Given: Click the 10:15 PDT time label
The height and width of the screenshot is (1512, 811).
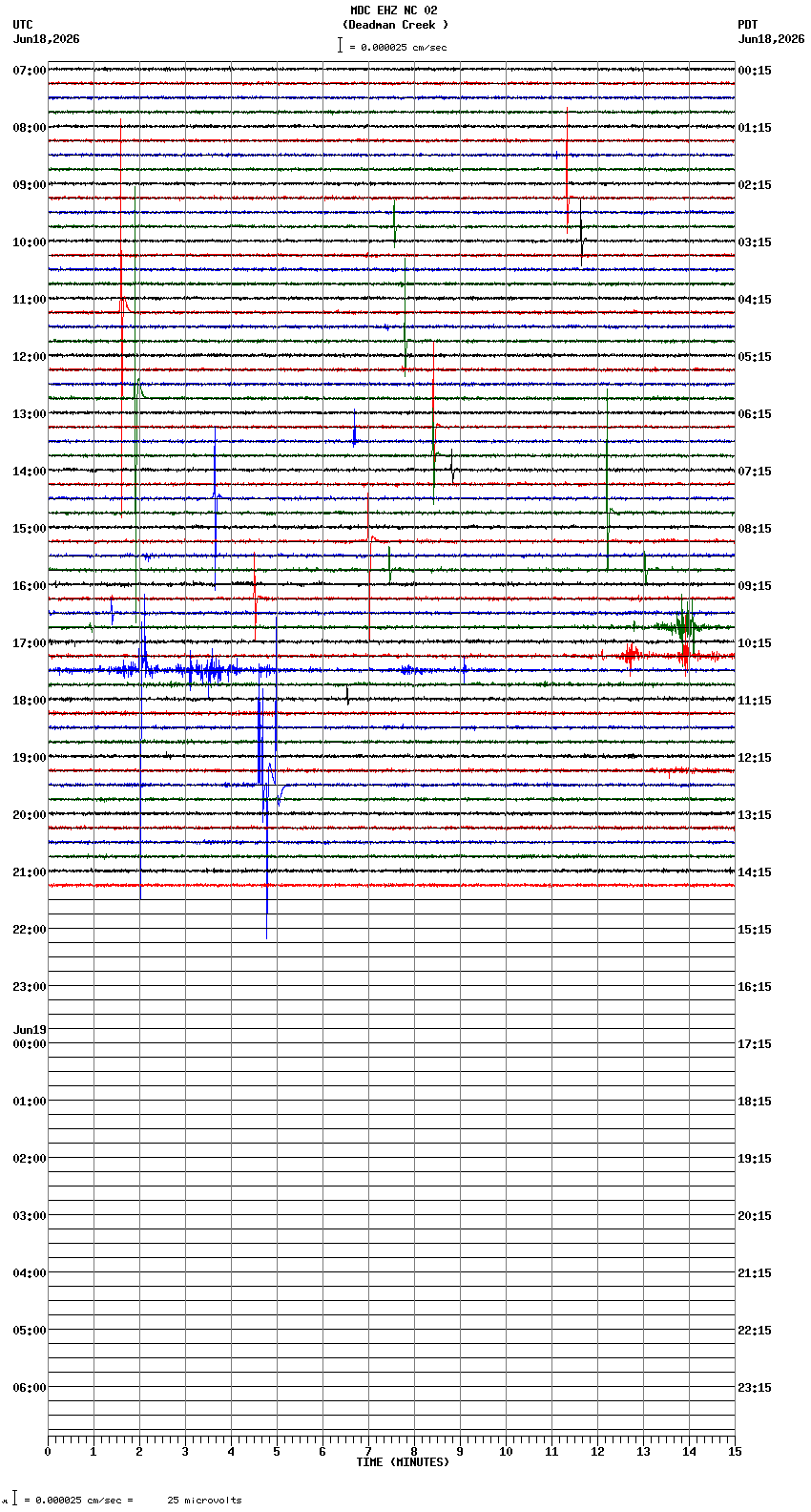Looking at the screenshot, I should point(755,643).
